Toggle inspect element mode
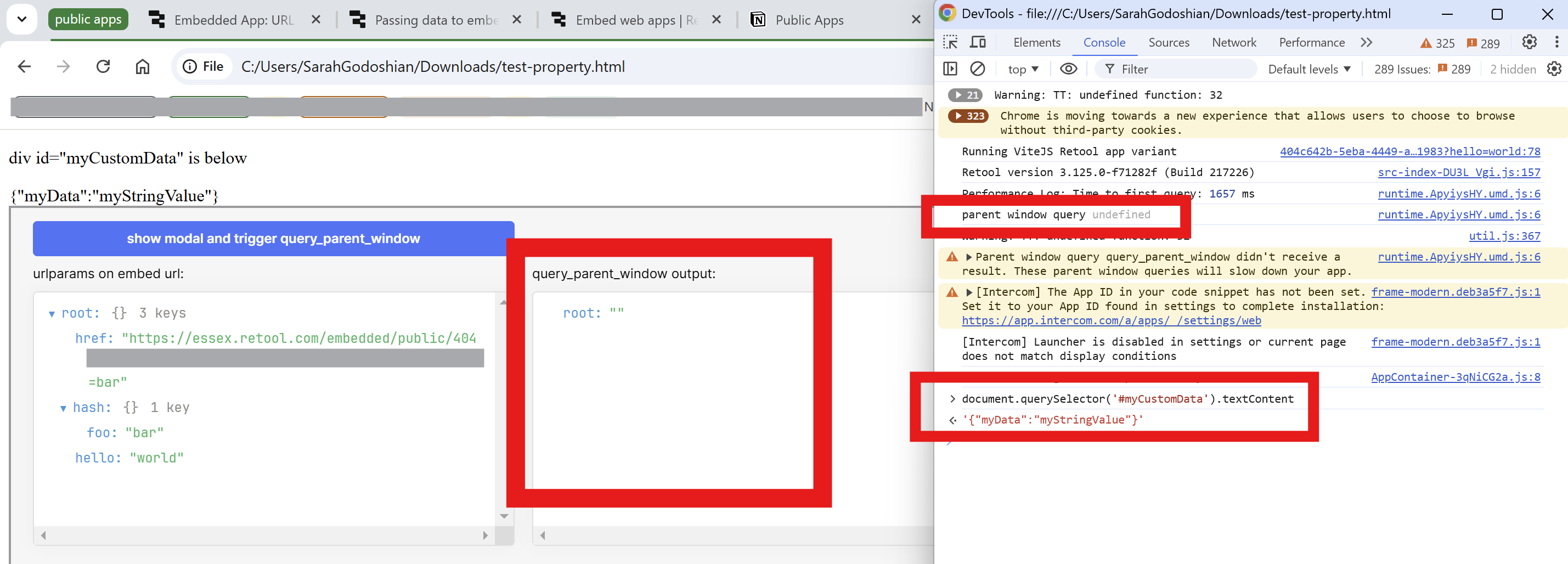Image resolution: width=1568 pixels, height=564 pixels. pos(950,43)
